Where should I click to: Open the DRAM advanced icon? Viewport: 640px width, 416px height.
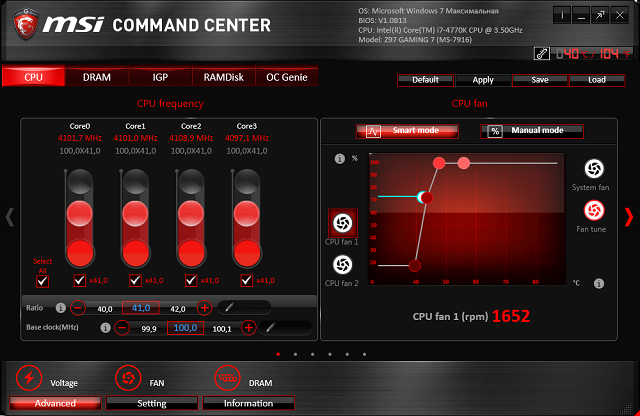[227, 378]
